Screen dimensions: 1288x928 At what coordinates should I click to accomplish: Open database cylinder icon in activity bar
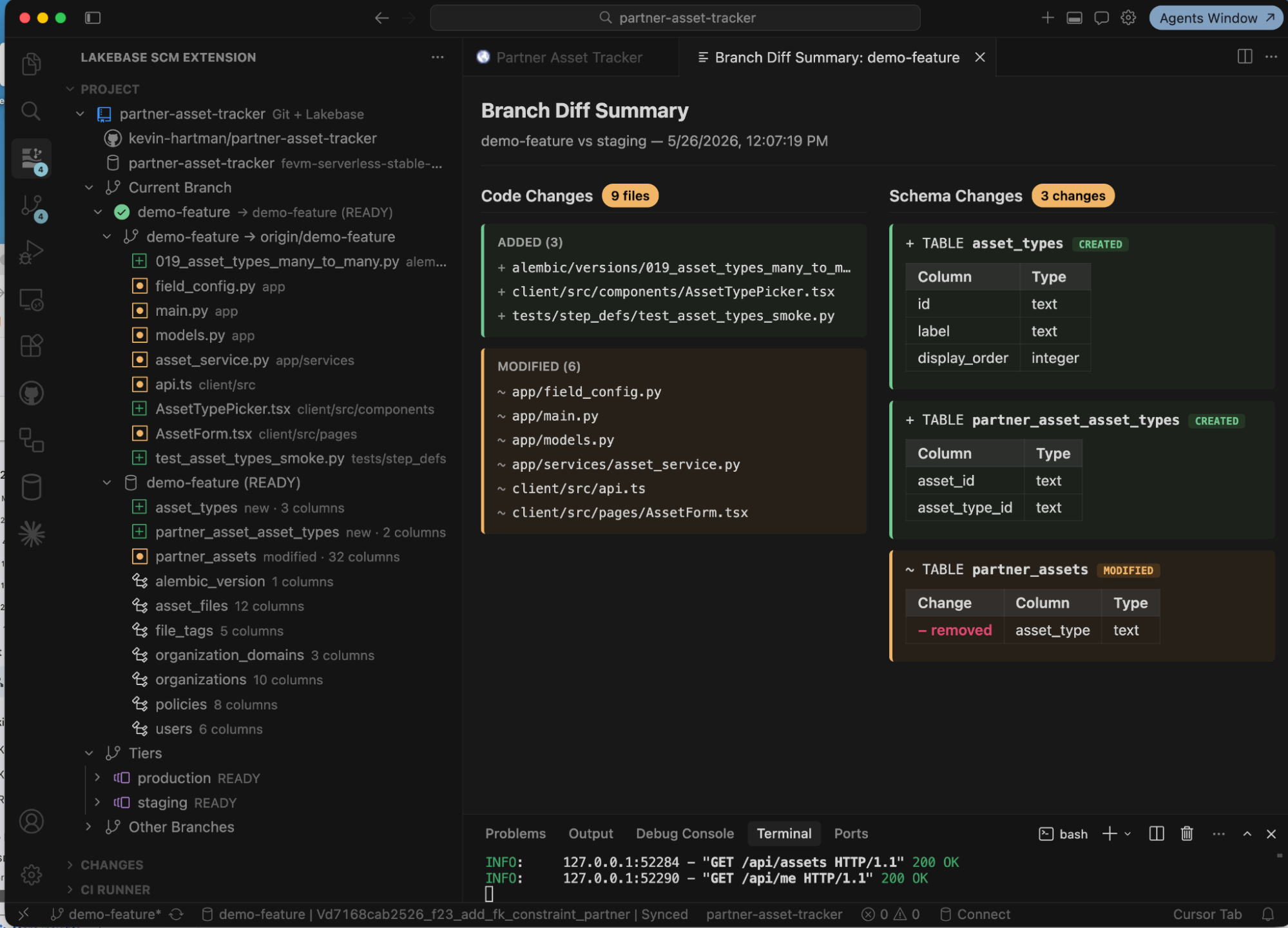point(31,487)
